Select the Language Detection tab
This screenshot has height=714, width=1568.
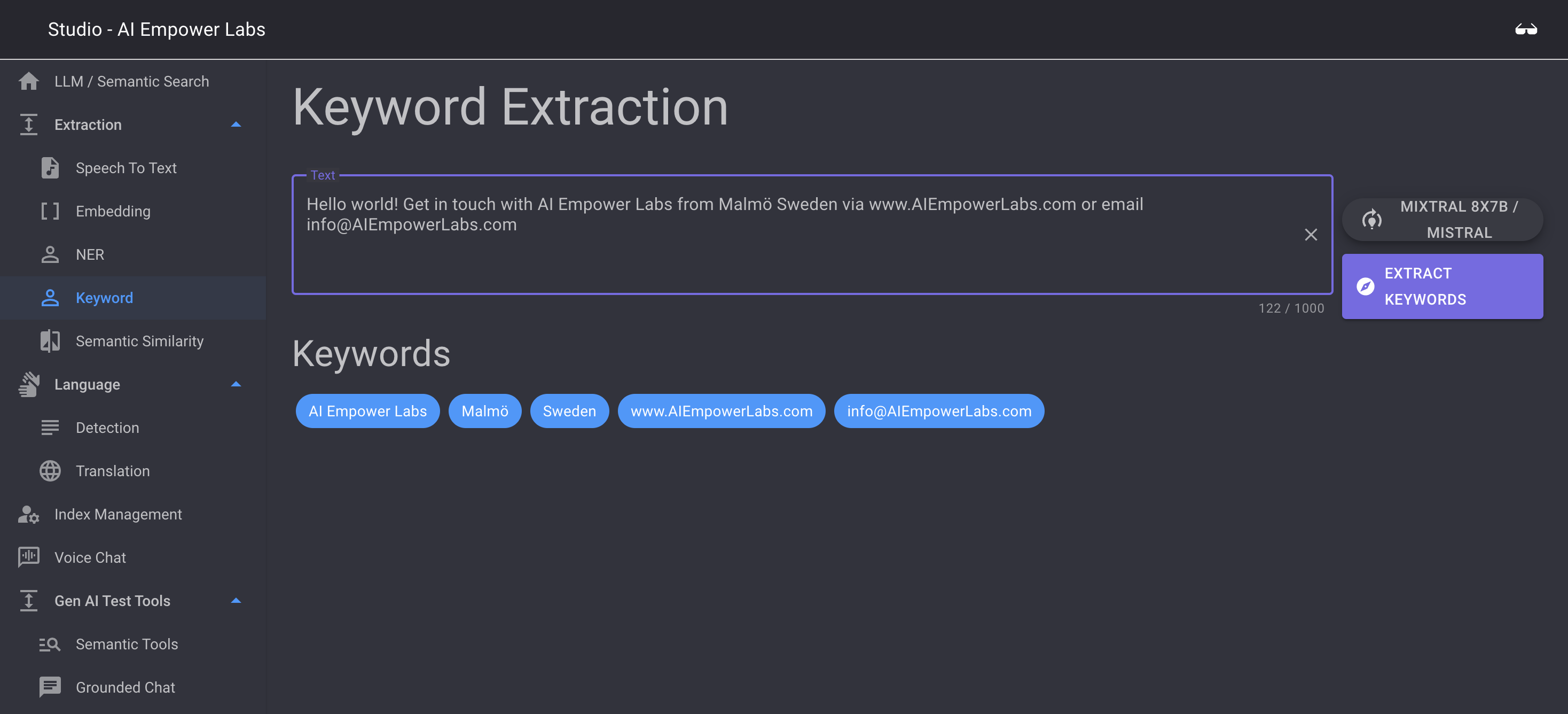coord(107,427)
